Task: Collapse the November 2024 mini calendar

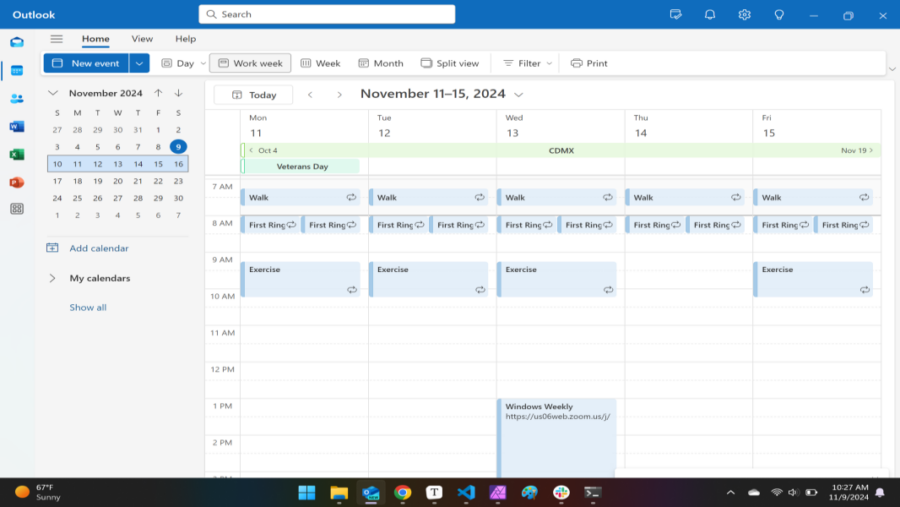Action: (53, 93)
